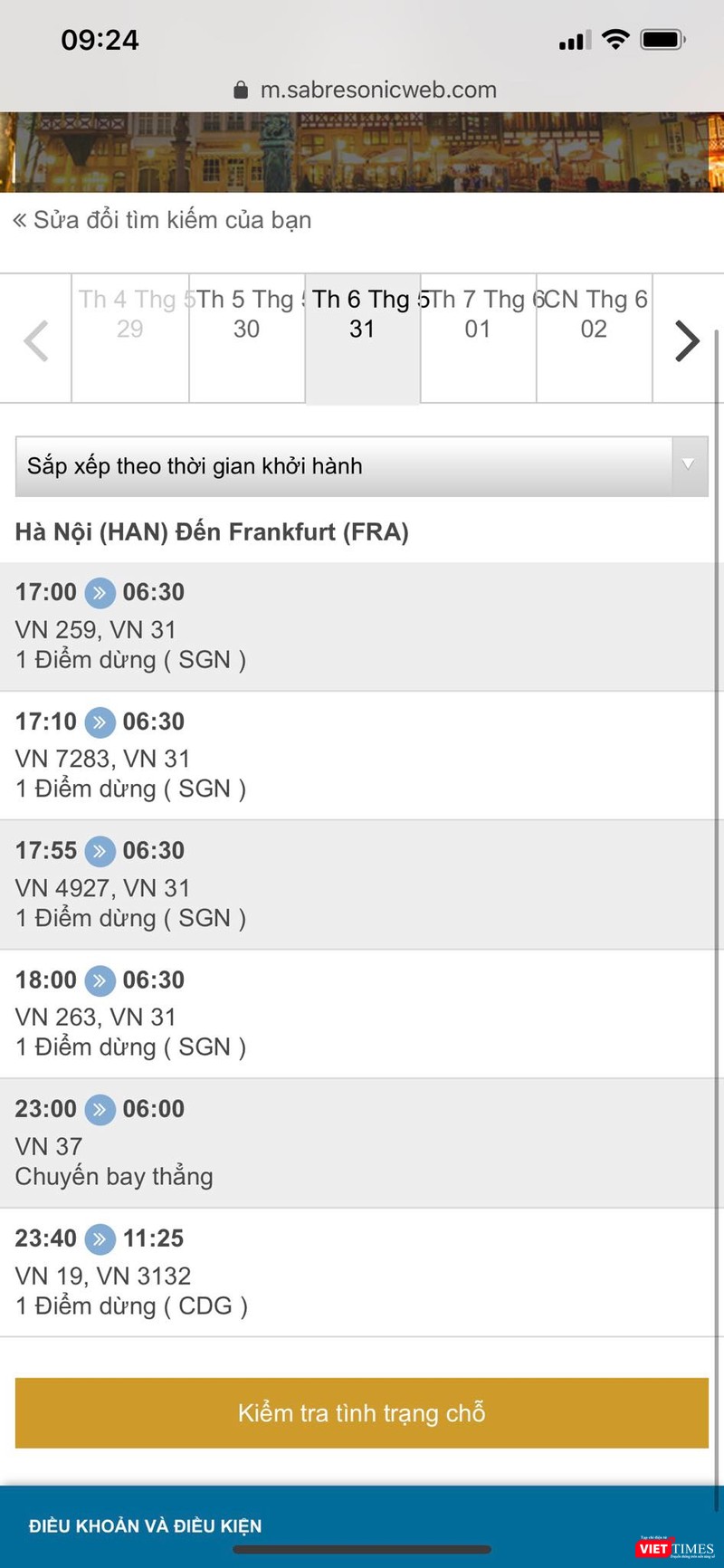
Task: Tap the arrow icon on 17:10 flight
Action: tap(100, 722)
